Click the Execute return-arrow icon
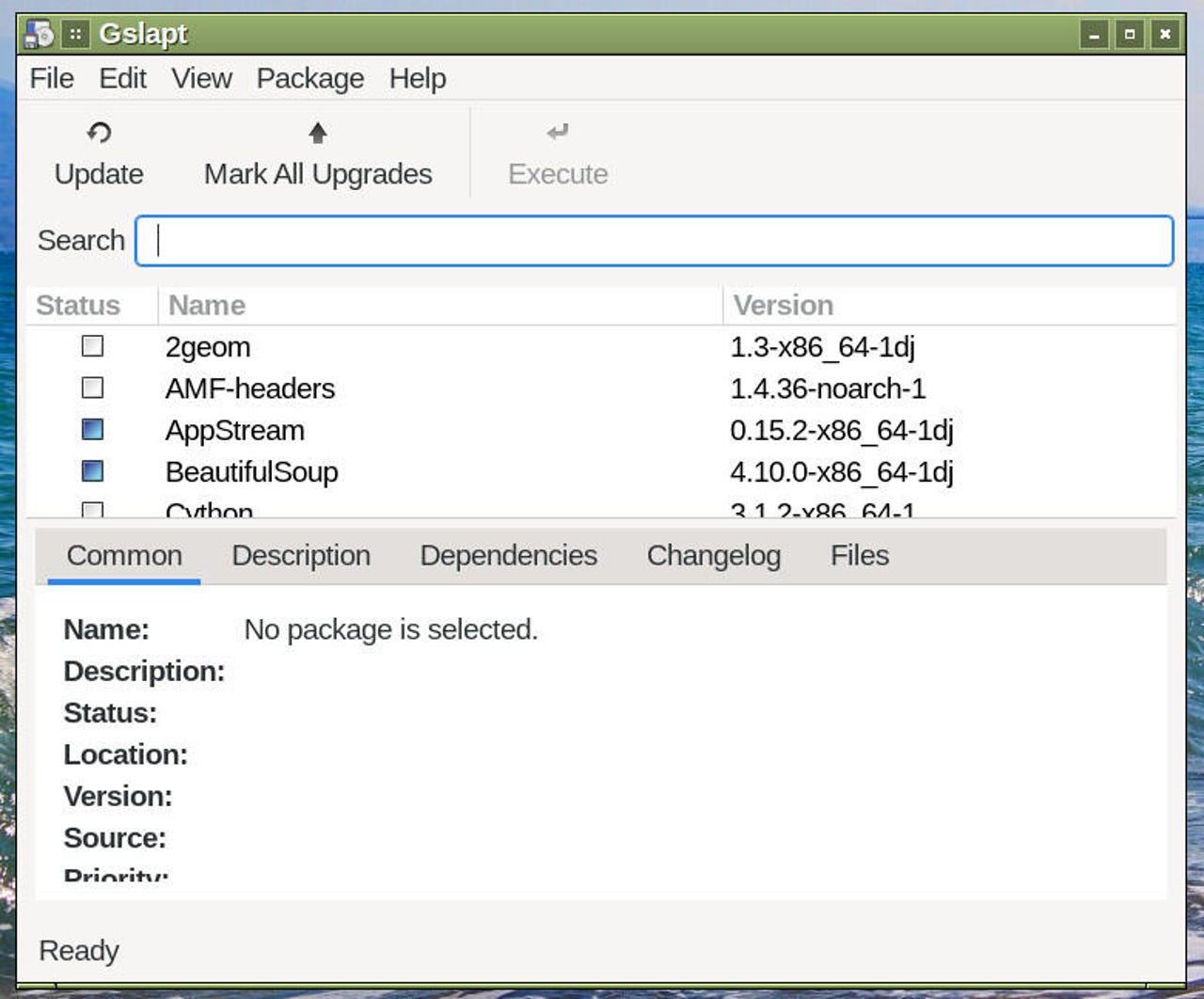This screenshot has width=1204, height=999. (x=558, y=133)
